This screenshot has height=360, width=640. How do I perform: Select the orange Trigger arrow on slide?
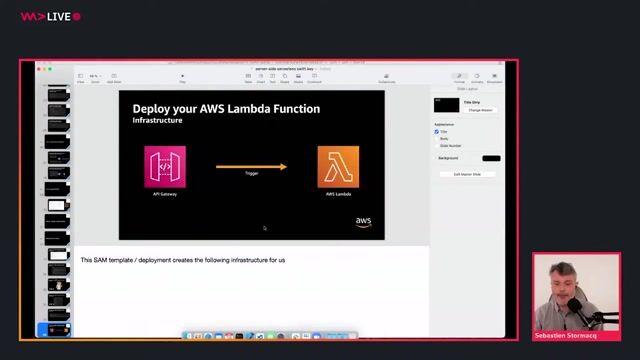pos(251,167)
